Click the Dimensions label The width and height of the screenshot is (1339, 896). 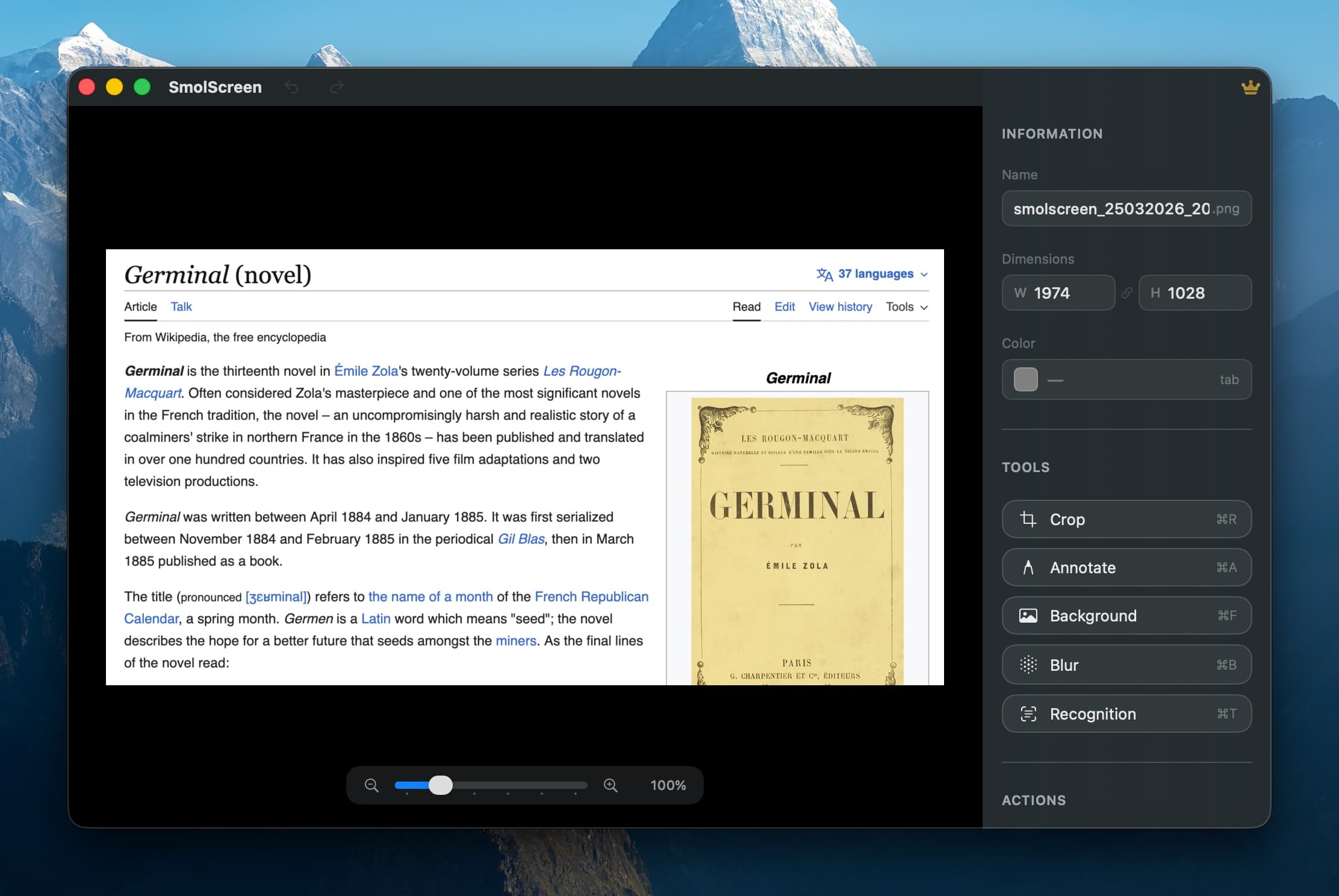click(1038, 259)
